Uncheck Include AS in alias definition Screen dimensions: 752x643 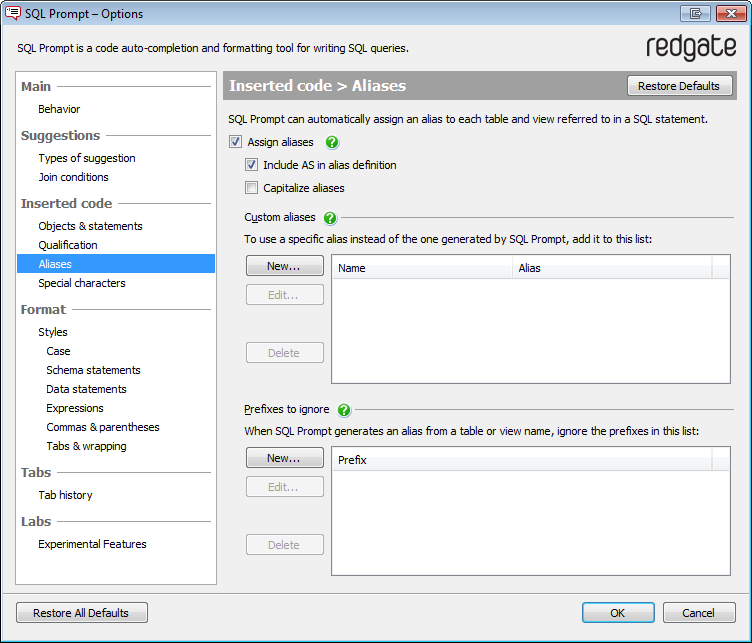click(x=252, y=165)
